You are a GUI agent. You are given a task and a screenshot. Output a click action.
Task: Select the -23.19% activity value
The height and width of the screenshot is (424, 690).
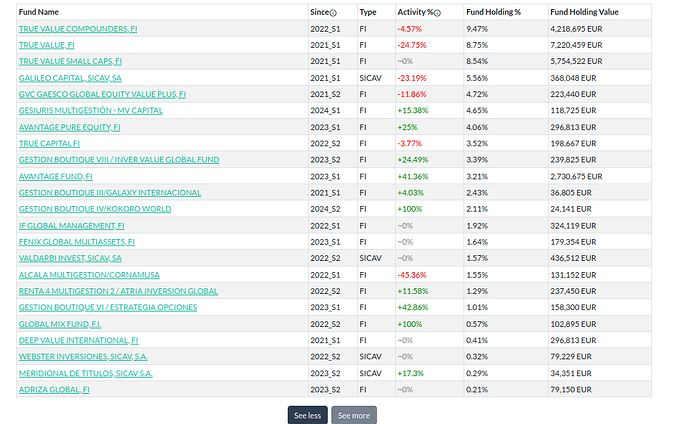tap(412, 78)
